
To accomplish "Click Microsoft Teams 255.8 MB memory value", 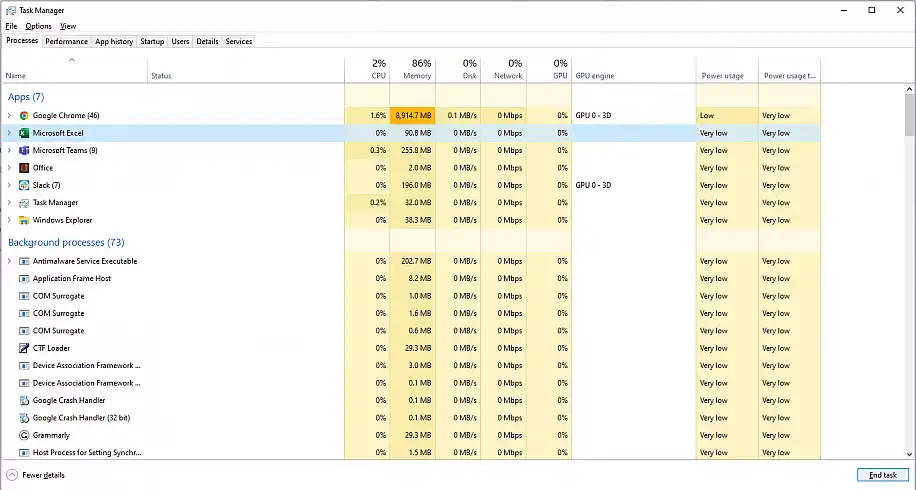I will pos(417,151).
